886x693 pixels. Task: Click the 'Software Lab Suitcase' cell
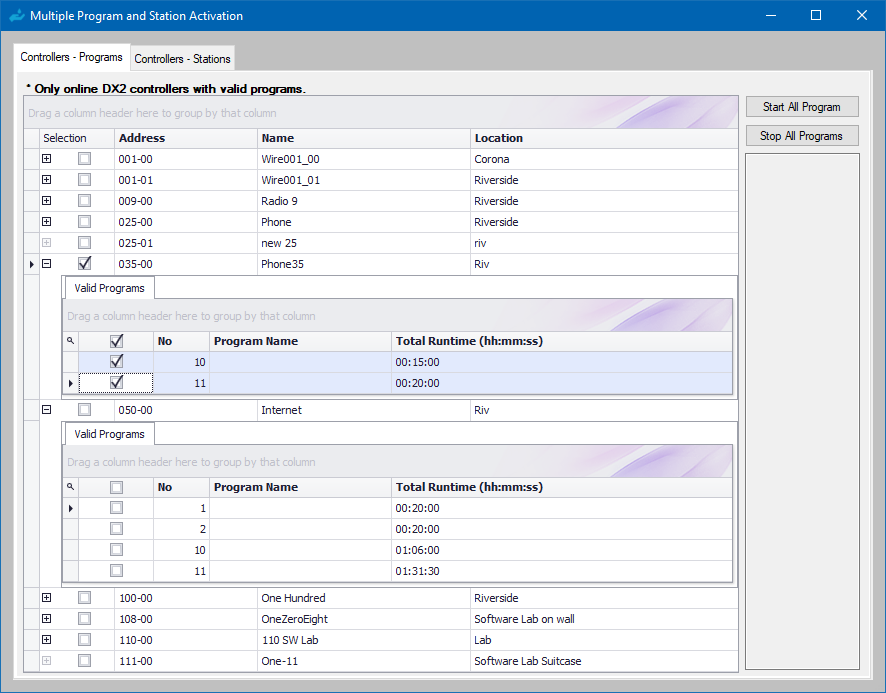[x=604, y=660]
